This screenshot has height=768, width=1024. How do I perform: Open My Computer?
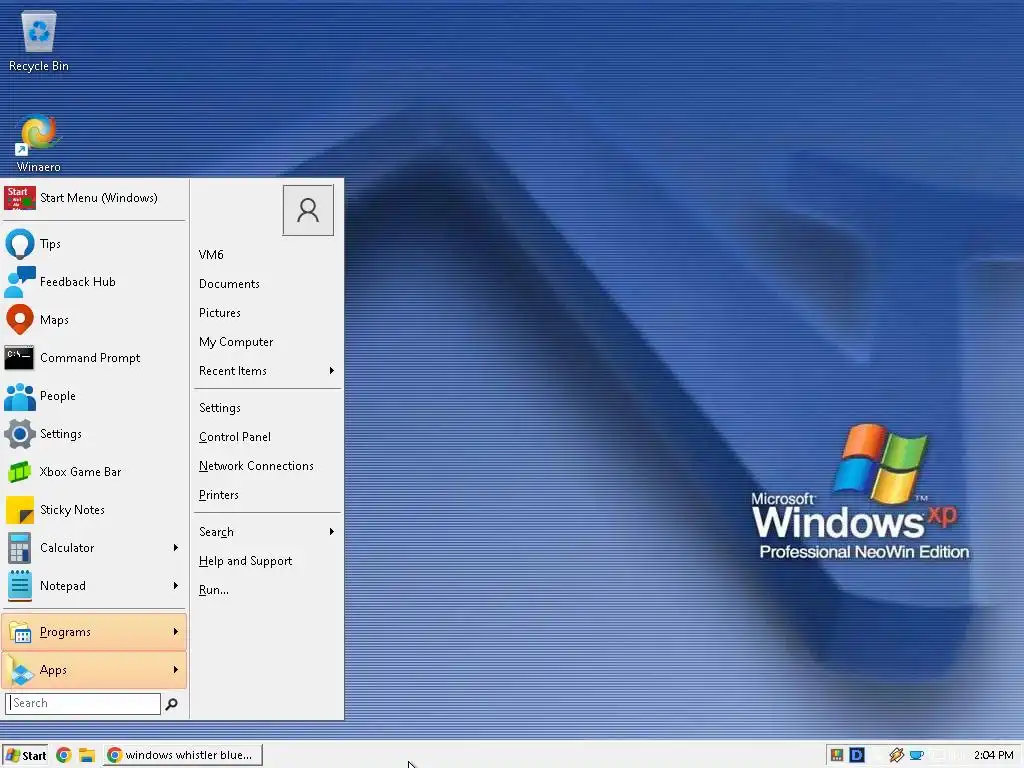coord(267,342)
